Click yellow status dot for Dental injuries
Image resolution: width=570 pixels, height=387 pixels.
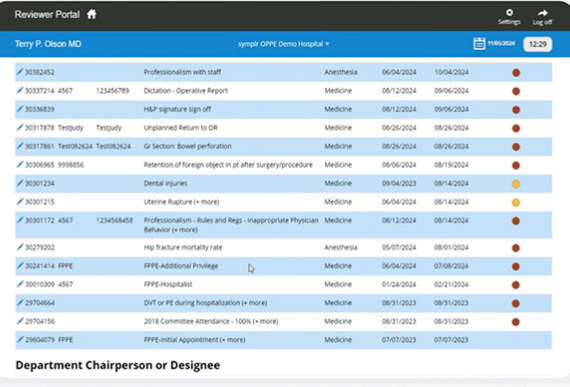[x=516, y=184]
